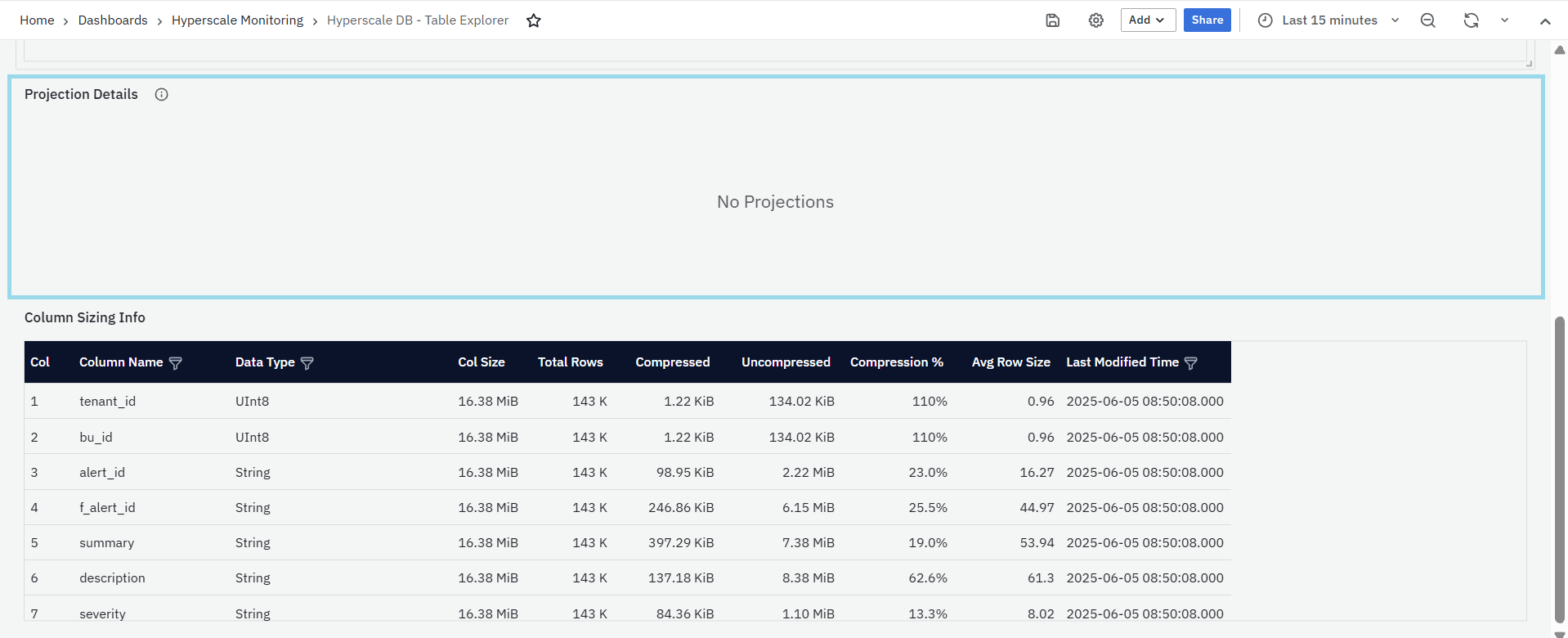Open Last Modified Time filter

point(1191,363)
